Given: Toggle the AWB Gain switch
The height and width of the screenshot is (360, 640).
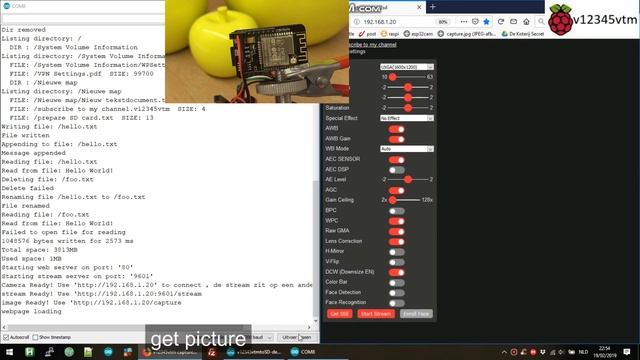Looking at the screenshot, I should click(x=396, y=139).
